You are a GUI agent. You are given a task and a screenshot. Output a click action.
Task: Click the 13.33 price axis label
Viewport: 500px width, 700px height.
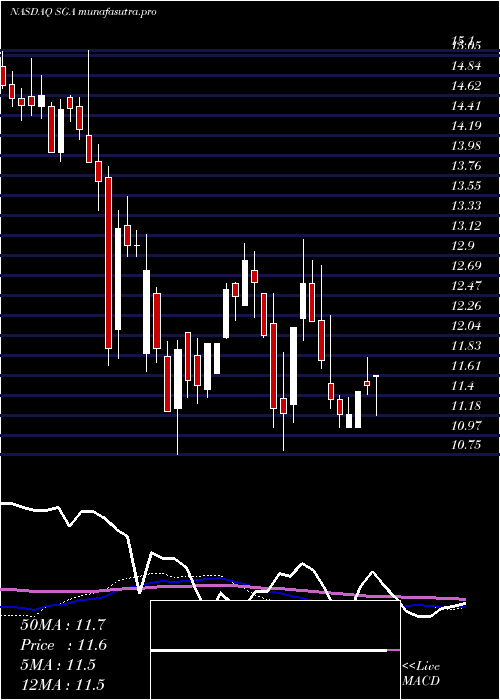point(466,206)
